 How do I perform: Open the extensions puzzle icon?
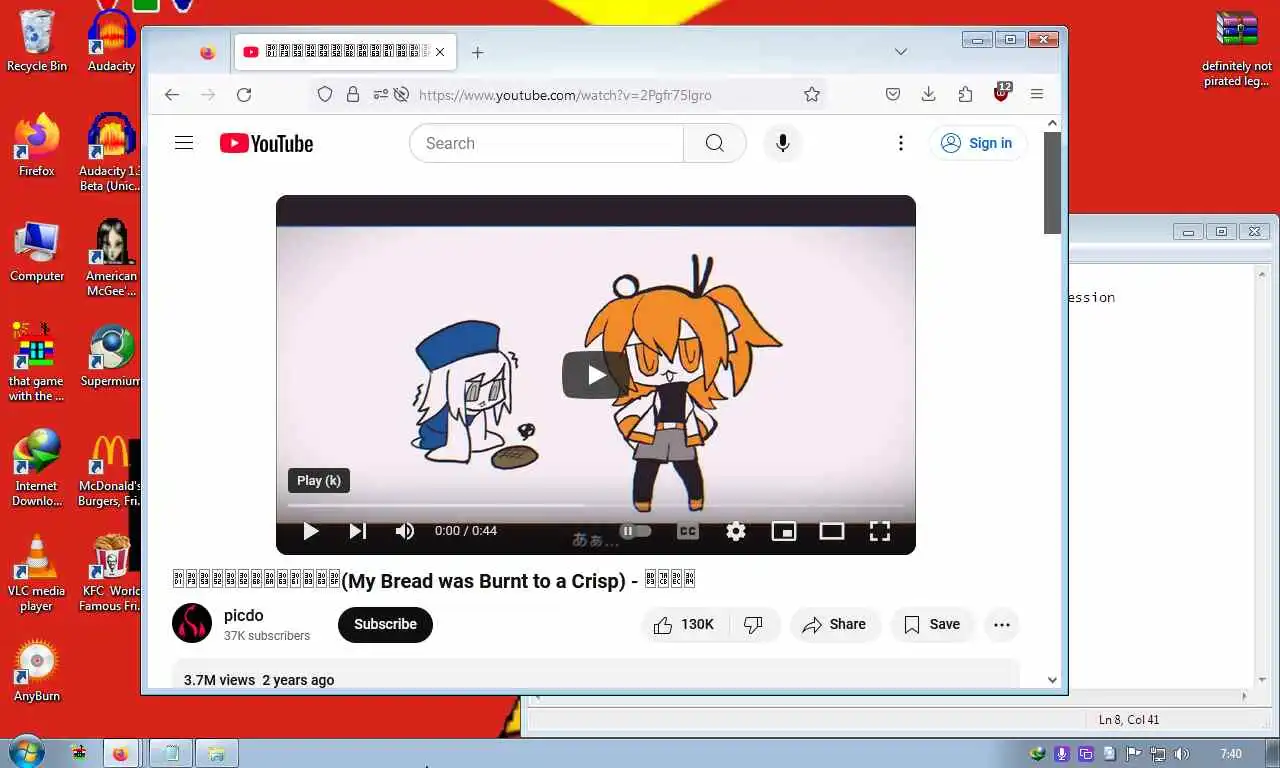click(965, 95)
